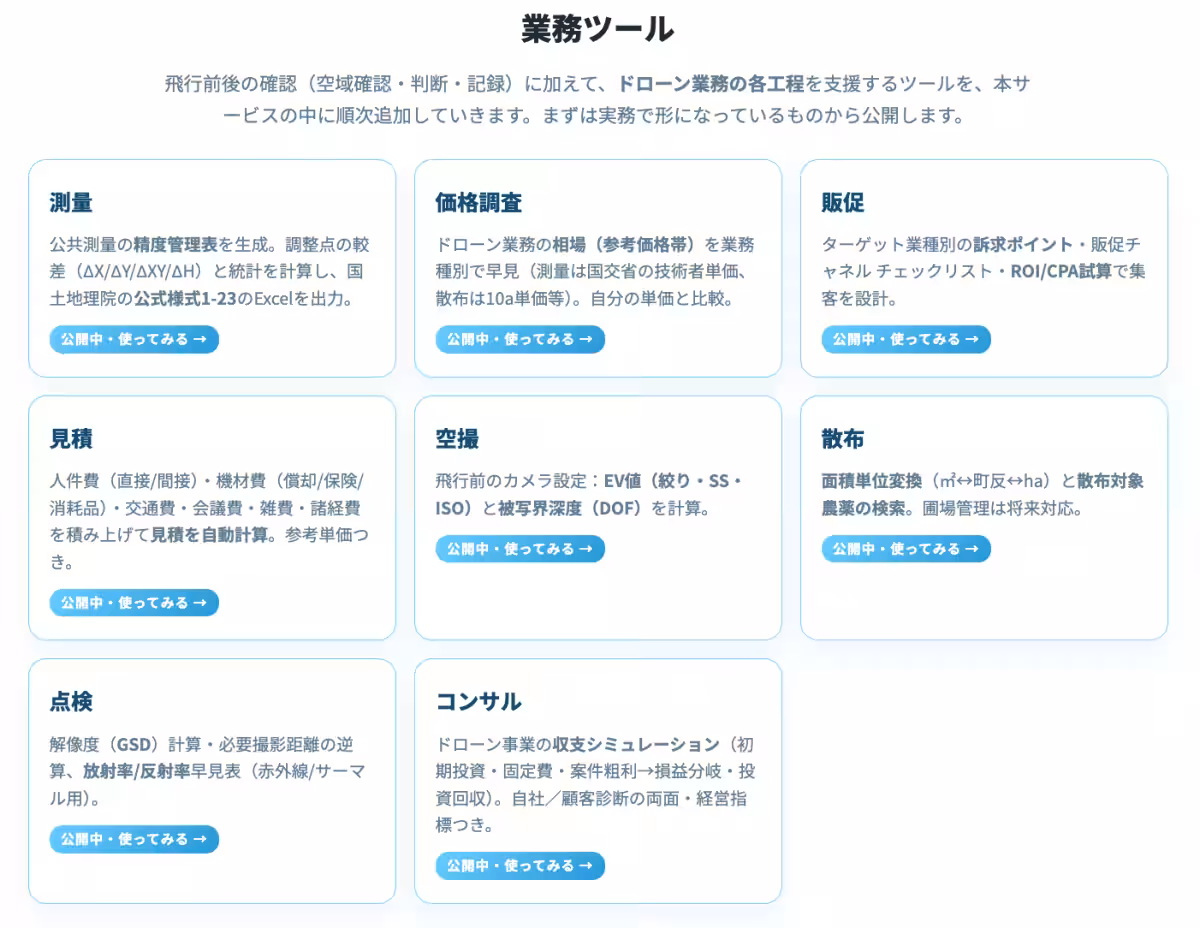Click the bold text ROI/CPA試算
1200x928 pixels.
point(1061,271)
